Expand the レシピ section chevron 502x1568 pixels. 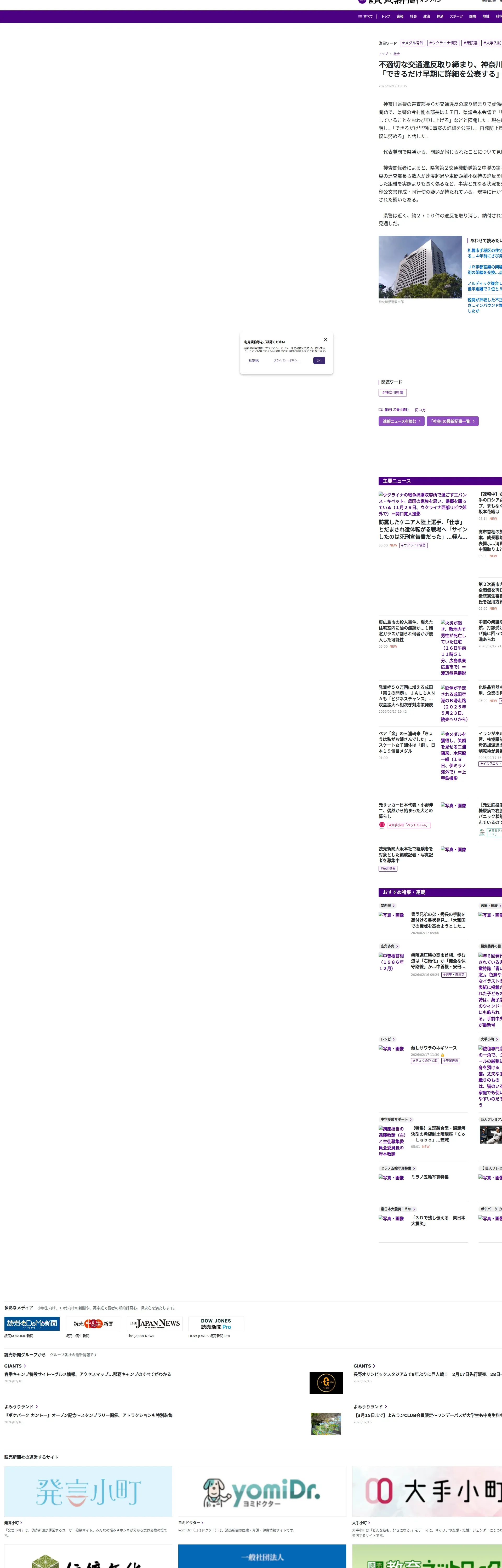pos(393,1039)
